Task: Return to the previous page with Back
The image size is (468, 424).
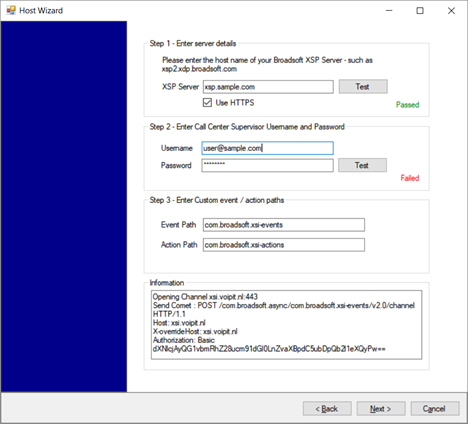Action: (x=327, y=409)
